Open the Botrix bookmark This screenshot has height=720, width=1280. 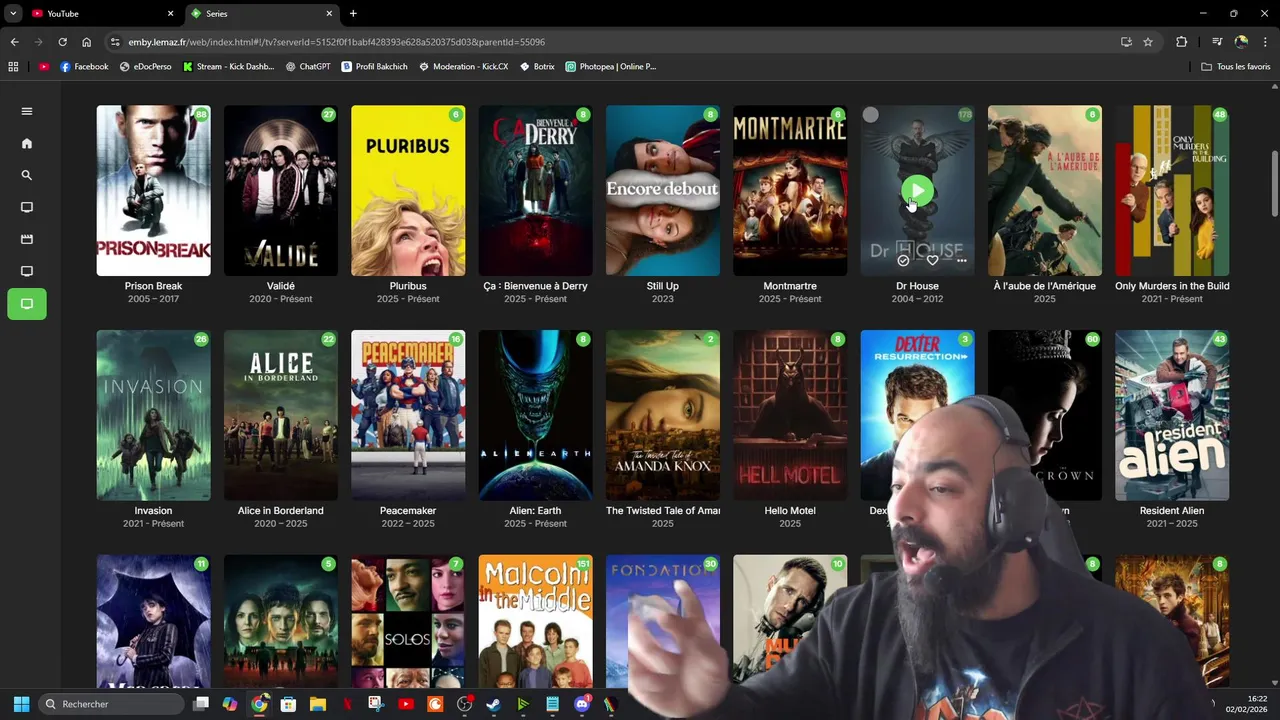point(537,66)
